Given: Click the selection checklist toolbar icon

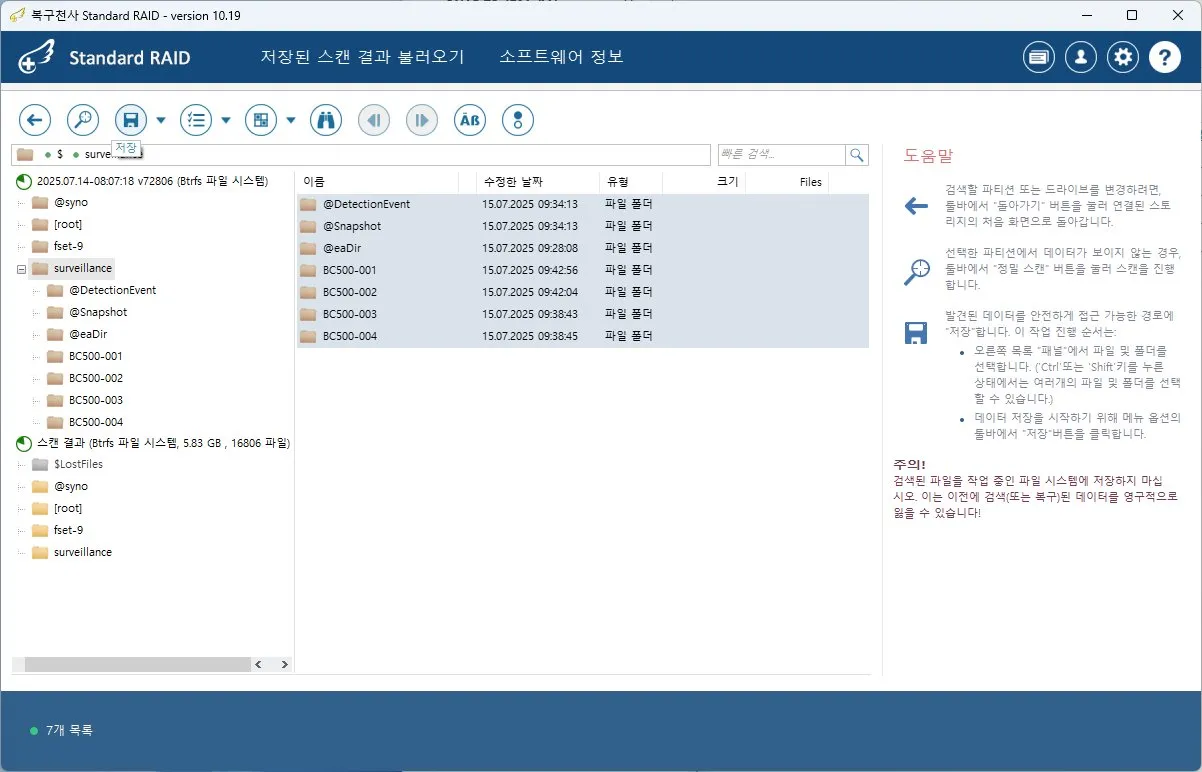Looking at the screenshot, I should pyautogui.click(x=196, y=120).
